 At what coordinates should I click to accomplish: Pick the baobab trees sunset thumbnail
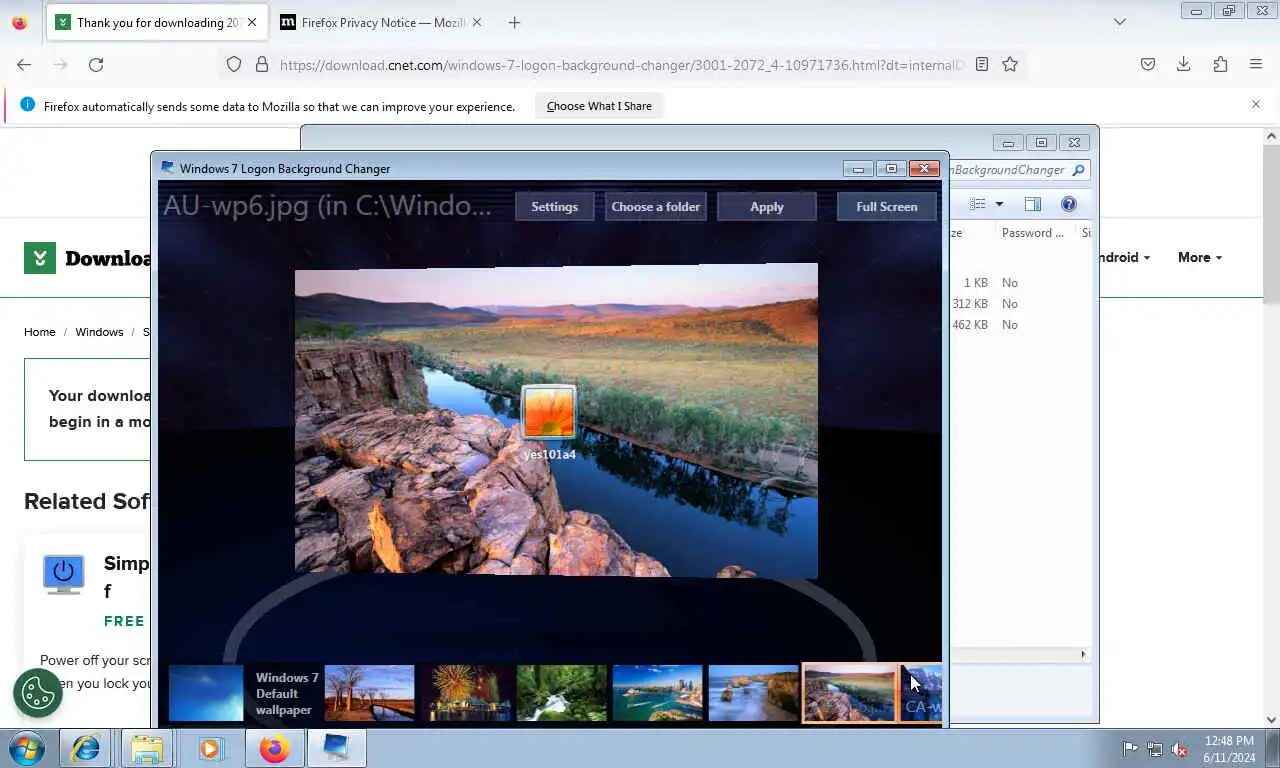pyautogui.click(x=369, y=693)
